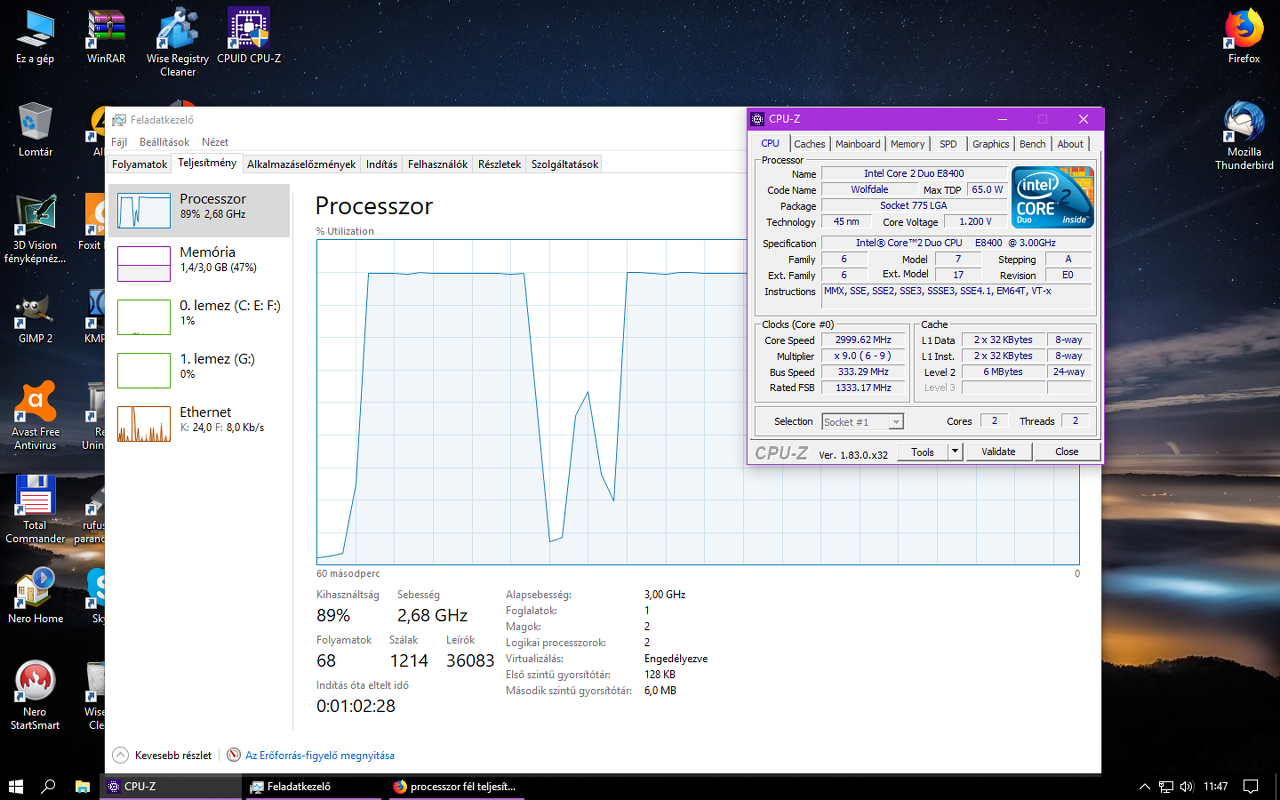The width and height of the screenshot is (1280, 800).
Task: Open the Windows Start menu
Action: pos(16,786)
